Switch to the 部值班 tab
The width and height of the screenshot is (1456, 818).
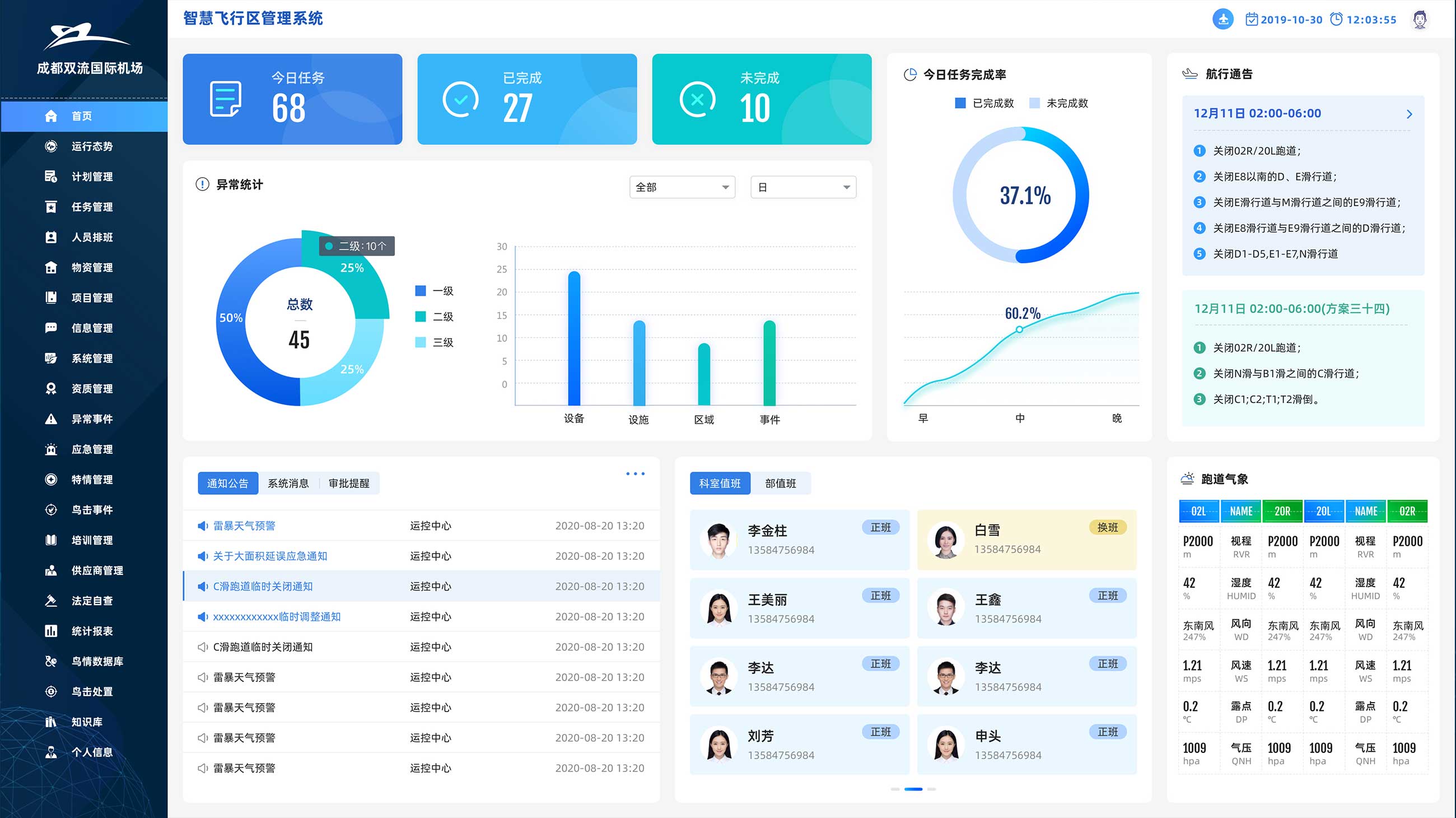[x=780, y=484]
